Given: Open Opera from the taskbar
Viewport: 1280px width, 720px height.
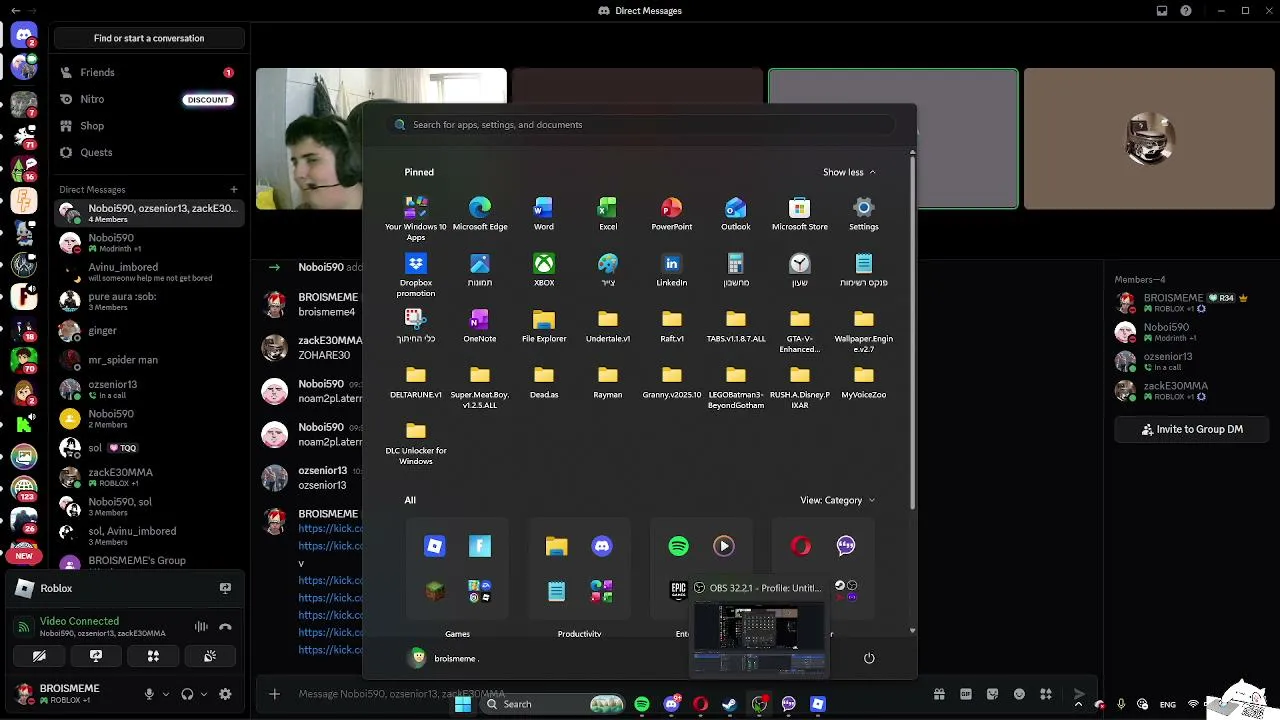Looking at the screenshot, I should coord(701,704).
